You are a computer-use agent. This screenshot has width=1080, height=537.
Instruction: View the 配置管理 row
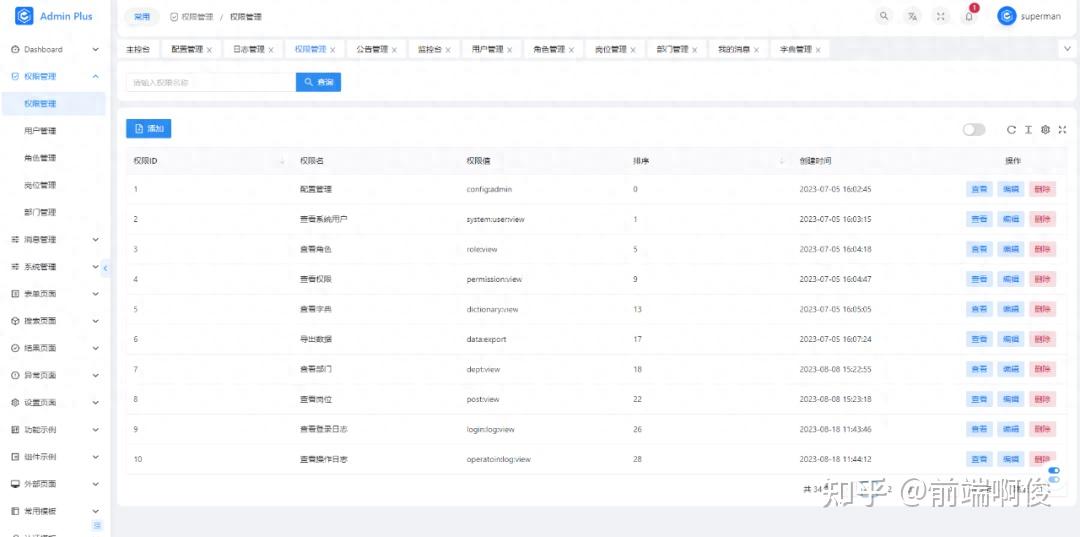pos(979,189)
